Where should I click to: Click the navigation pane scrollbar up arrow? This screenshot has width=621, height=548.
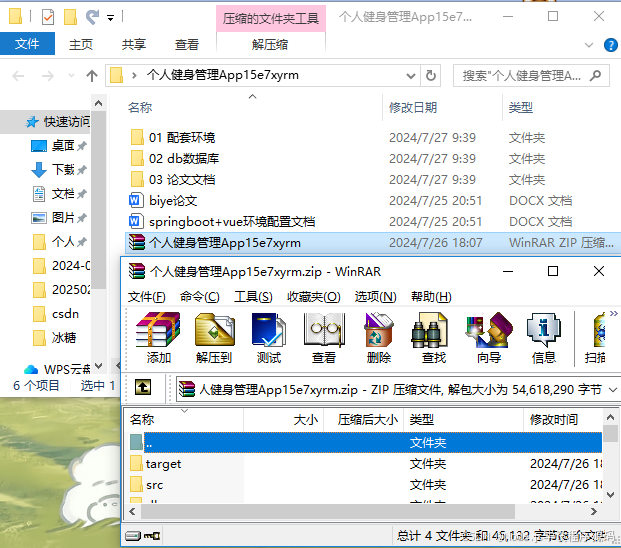tap(99, 104)
